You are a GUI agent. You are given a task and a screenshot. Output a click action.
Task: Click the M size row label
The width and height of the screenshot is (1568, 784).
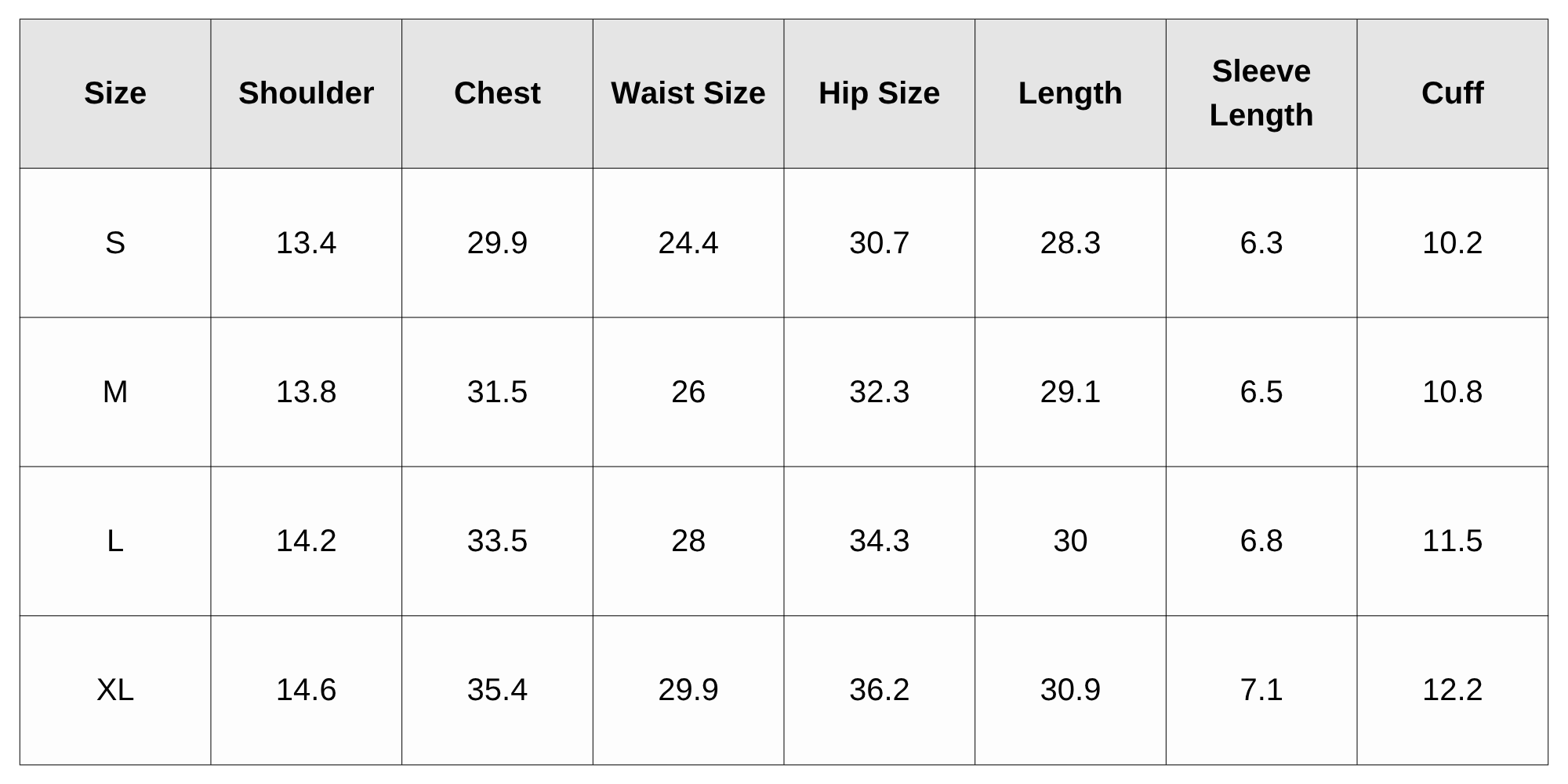(115, 392)
